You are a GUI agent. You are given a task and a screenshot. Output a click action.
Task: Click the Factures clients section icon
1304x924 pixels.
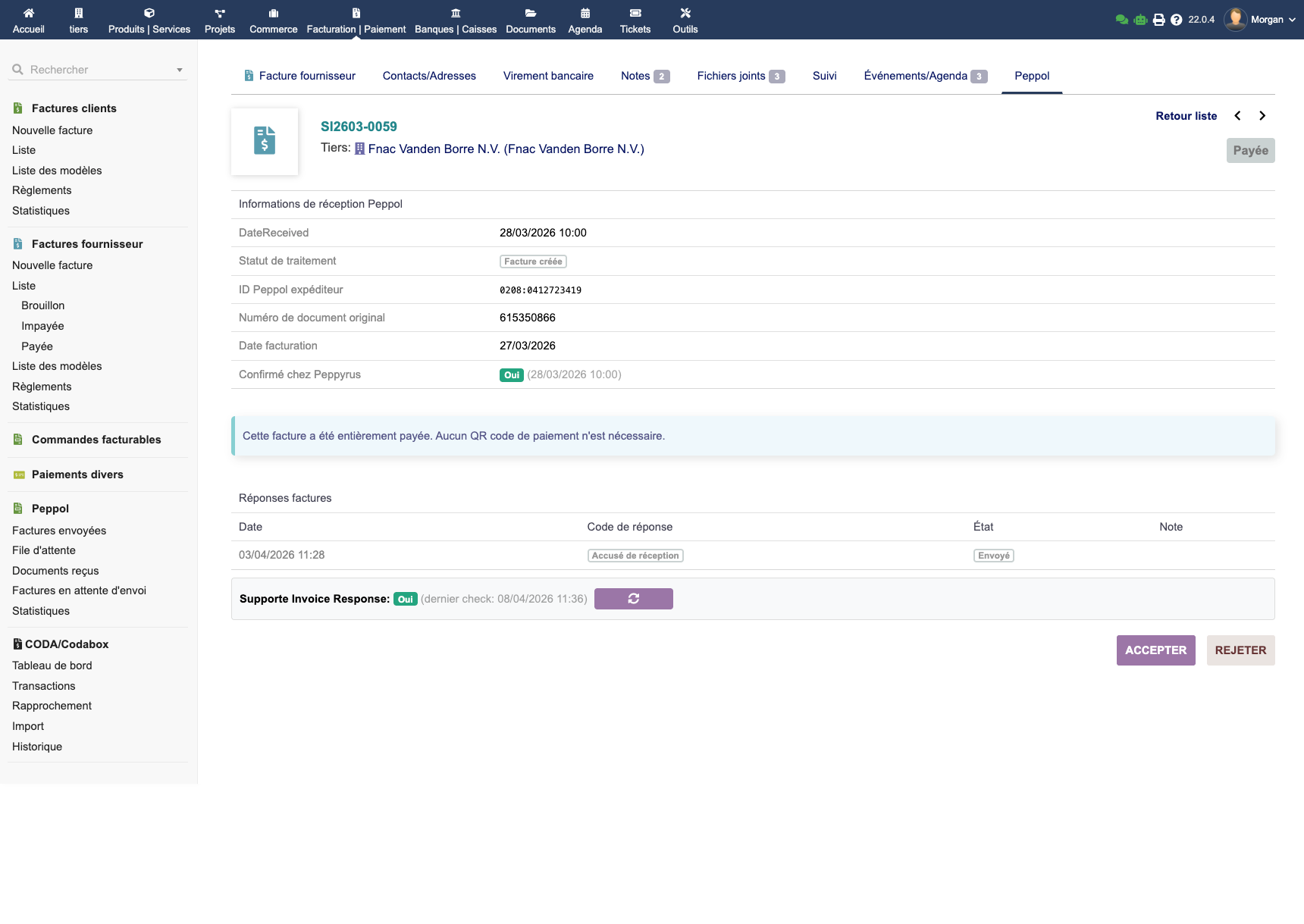tap(18, 108)
